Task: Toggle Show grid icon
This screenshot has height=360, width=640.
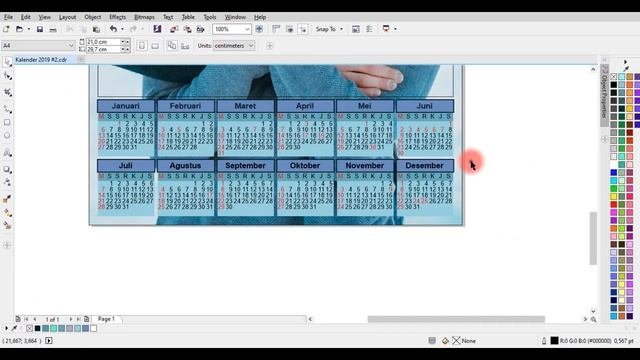Action: coord(289,29)
